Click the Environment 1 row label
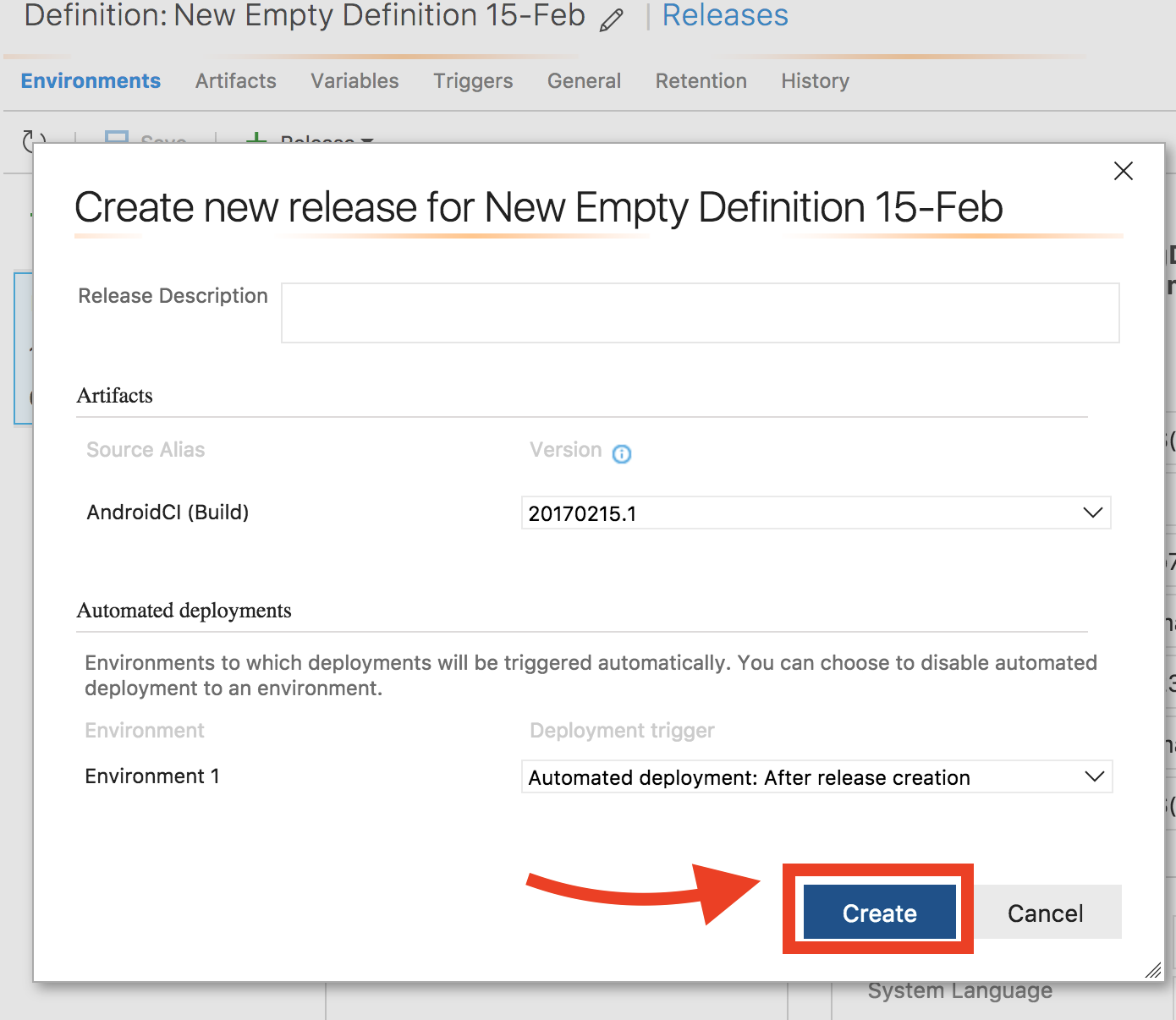Viewport: 1176px width, 1020px height. point(152,776)
